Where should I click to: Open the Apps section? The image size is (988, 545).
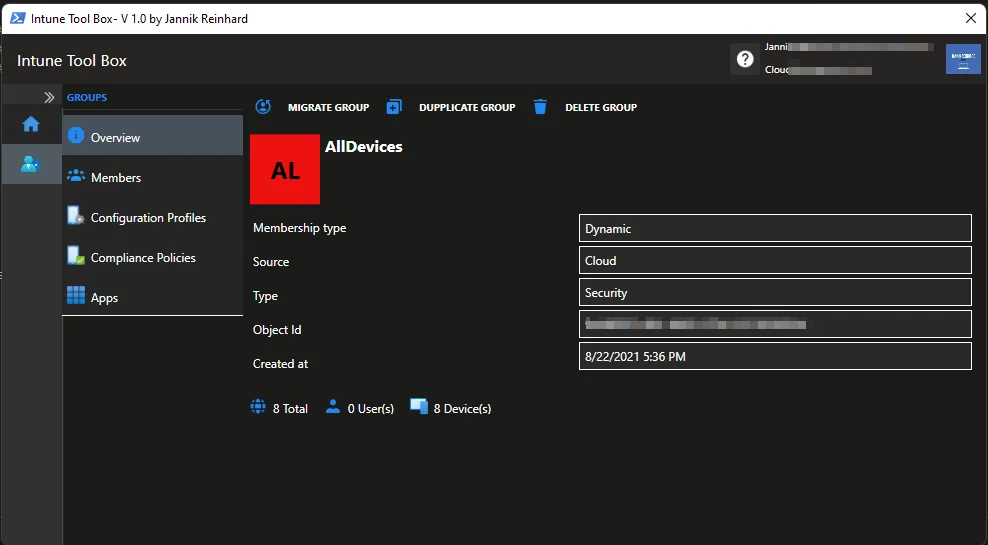(152, 297)
